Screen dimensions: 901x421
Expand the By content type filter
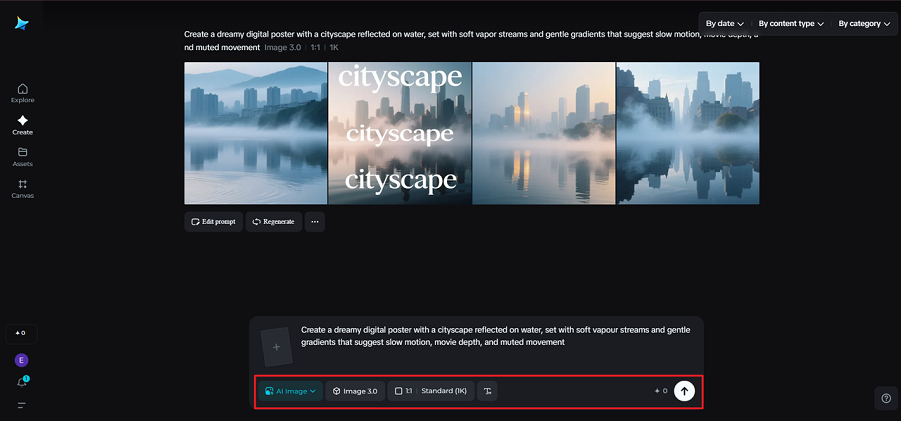(x=790, y=23)
